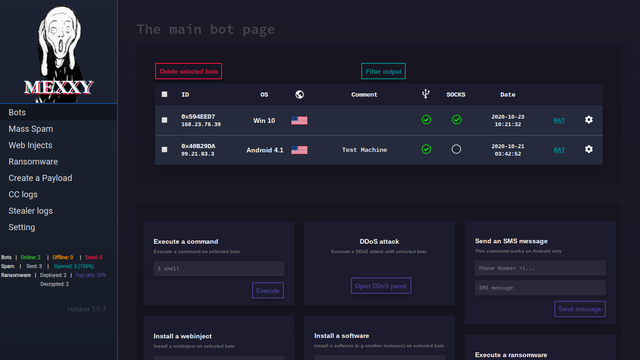Click the US flag in the Test Machine row
This screenshot has height=360, width=640.
(299, 150)
